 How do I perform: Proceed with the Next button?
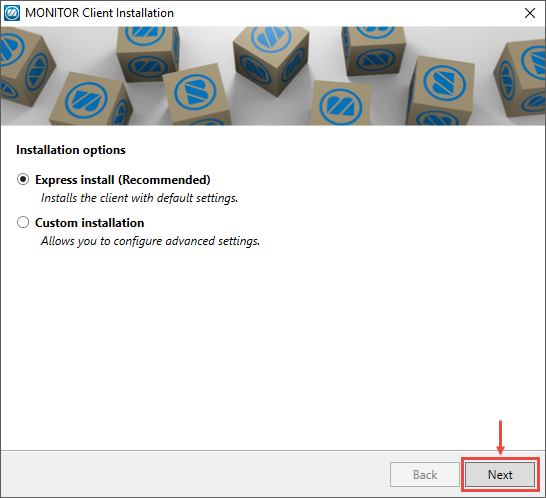click(500, 474)
